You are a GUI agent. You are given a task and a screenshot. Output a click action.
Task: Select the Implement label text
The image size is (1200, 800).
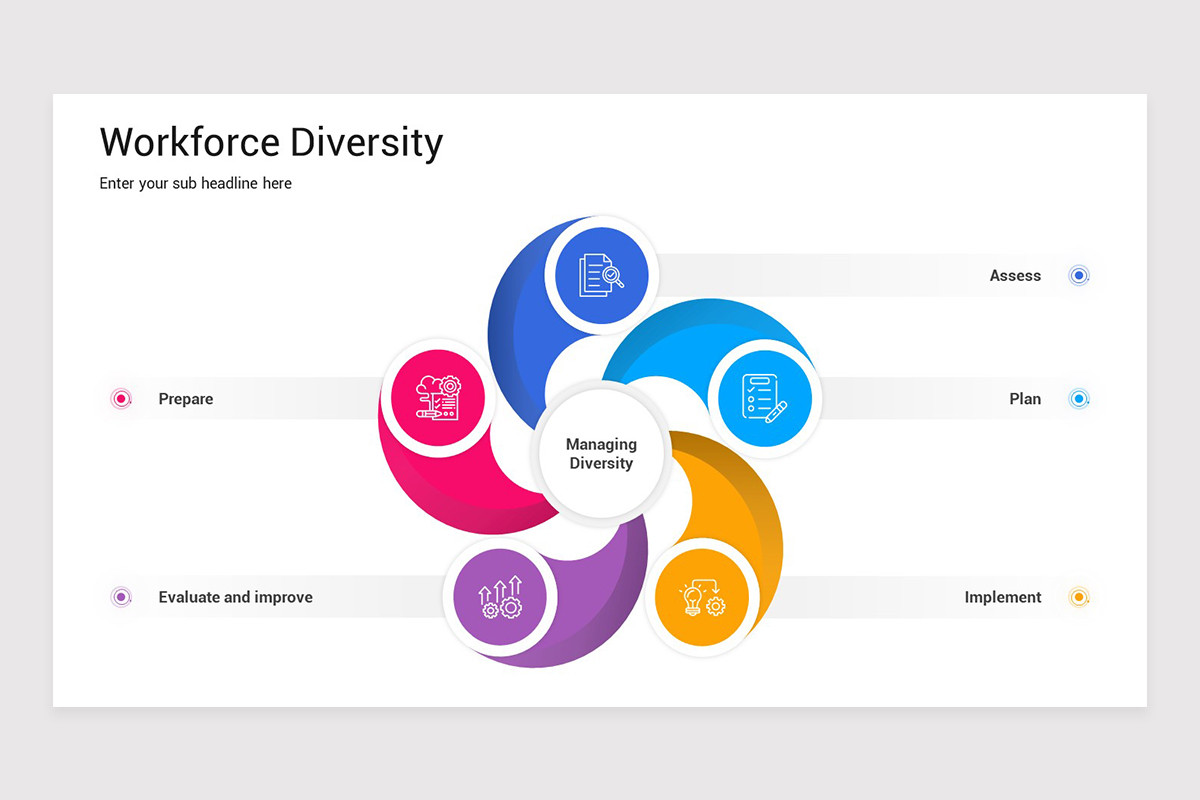tap(1003, 597)
